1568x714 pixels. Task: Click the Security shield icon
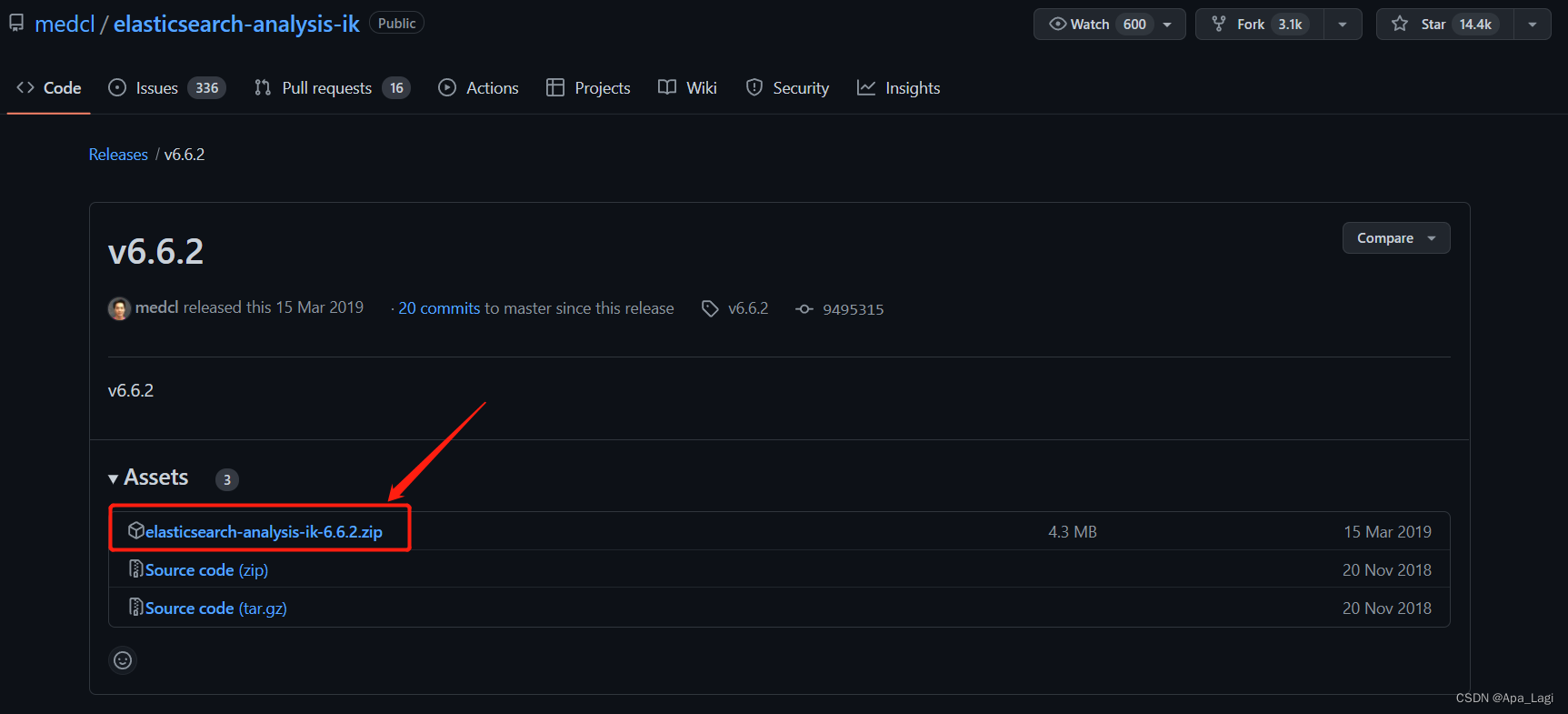coord(754,87)
